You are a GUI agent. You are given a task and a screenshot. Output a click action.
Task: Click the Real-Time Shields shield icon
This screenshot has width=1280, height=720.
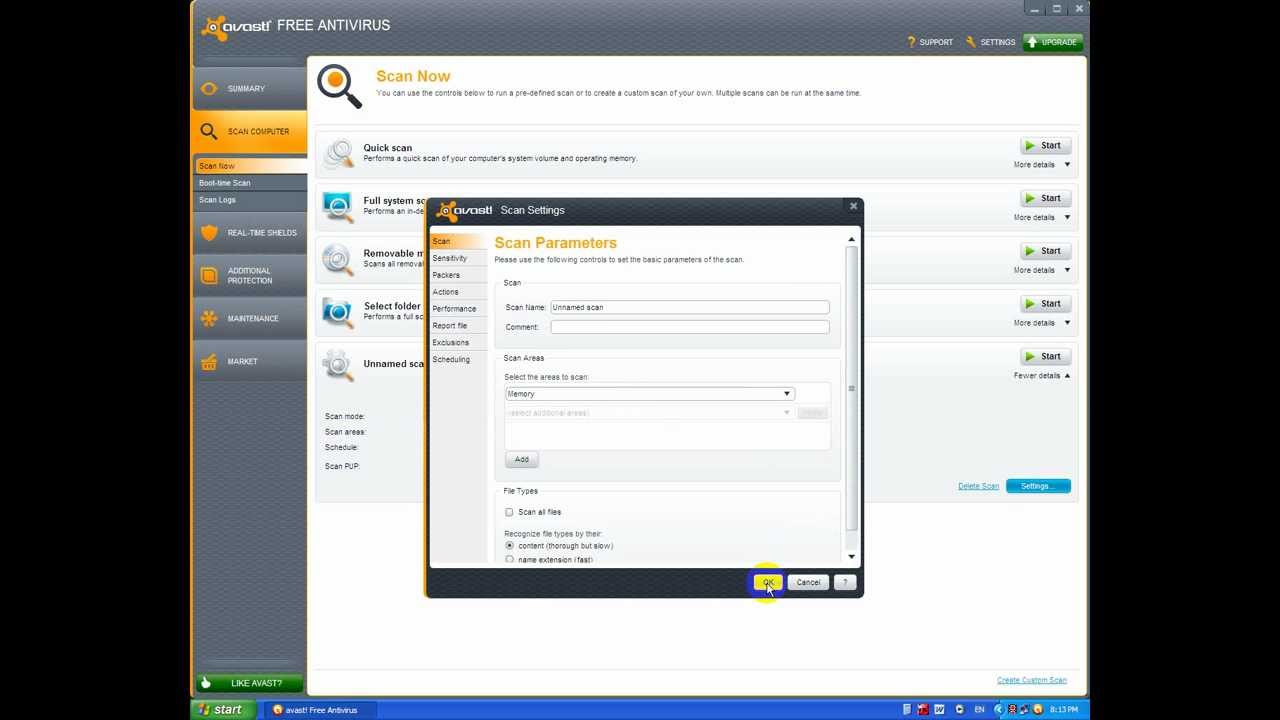(x=209, y=233)
